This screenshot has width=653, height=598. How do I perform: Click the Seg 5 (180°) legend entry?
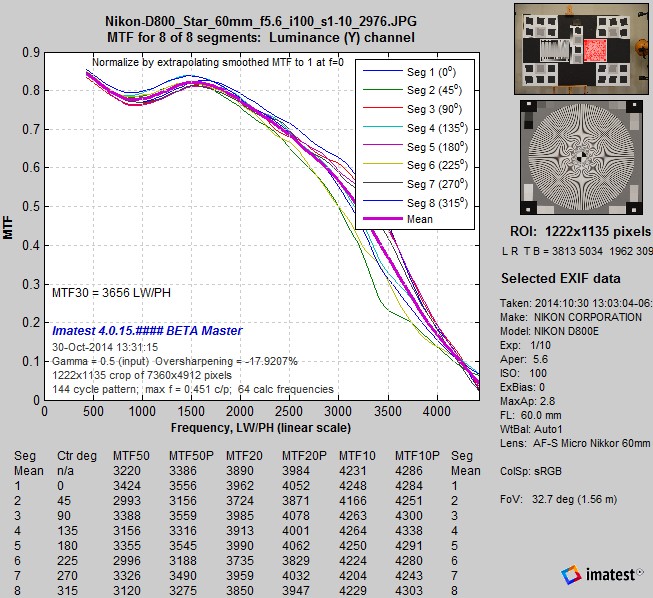pos(415,147)
